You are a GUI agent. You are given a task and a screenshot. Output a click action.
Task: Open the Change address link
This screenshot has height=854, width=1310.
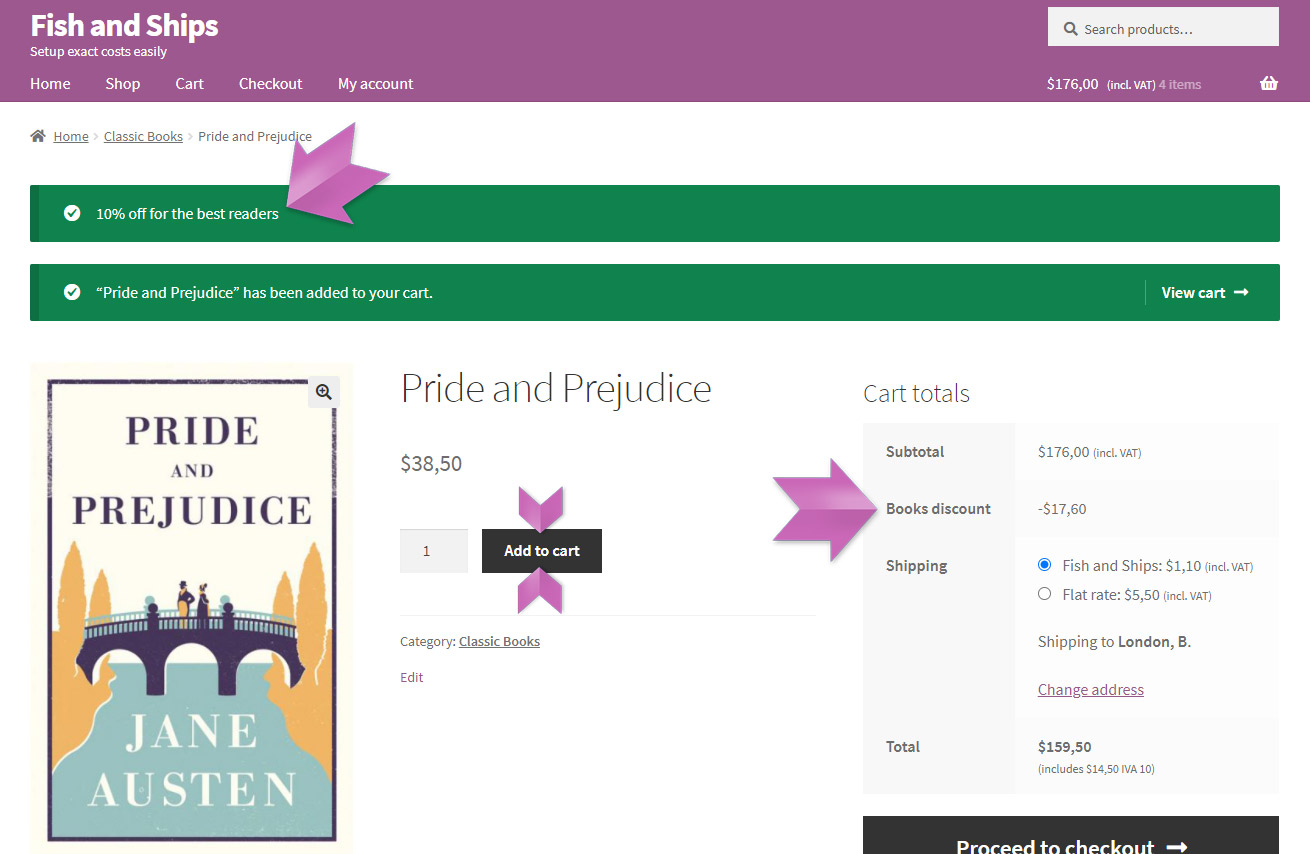[1090, 689]
